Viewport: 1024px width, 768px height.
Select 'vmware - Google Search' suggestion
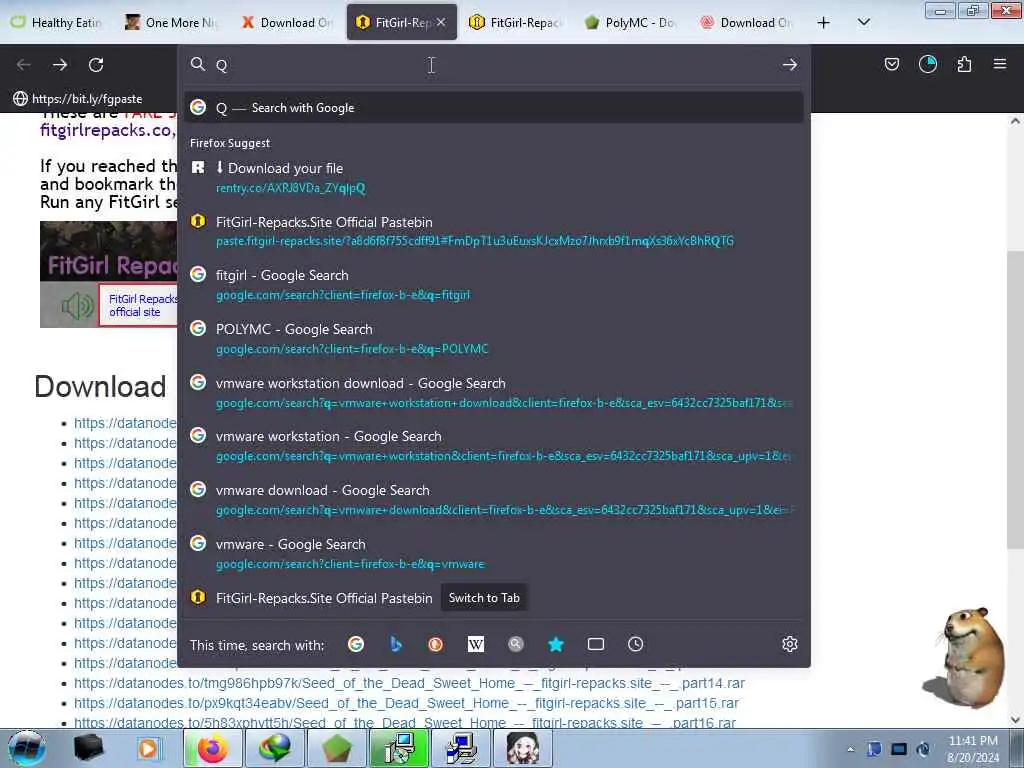point(493,553)
